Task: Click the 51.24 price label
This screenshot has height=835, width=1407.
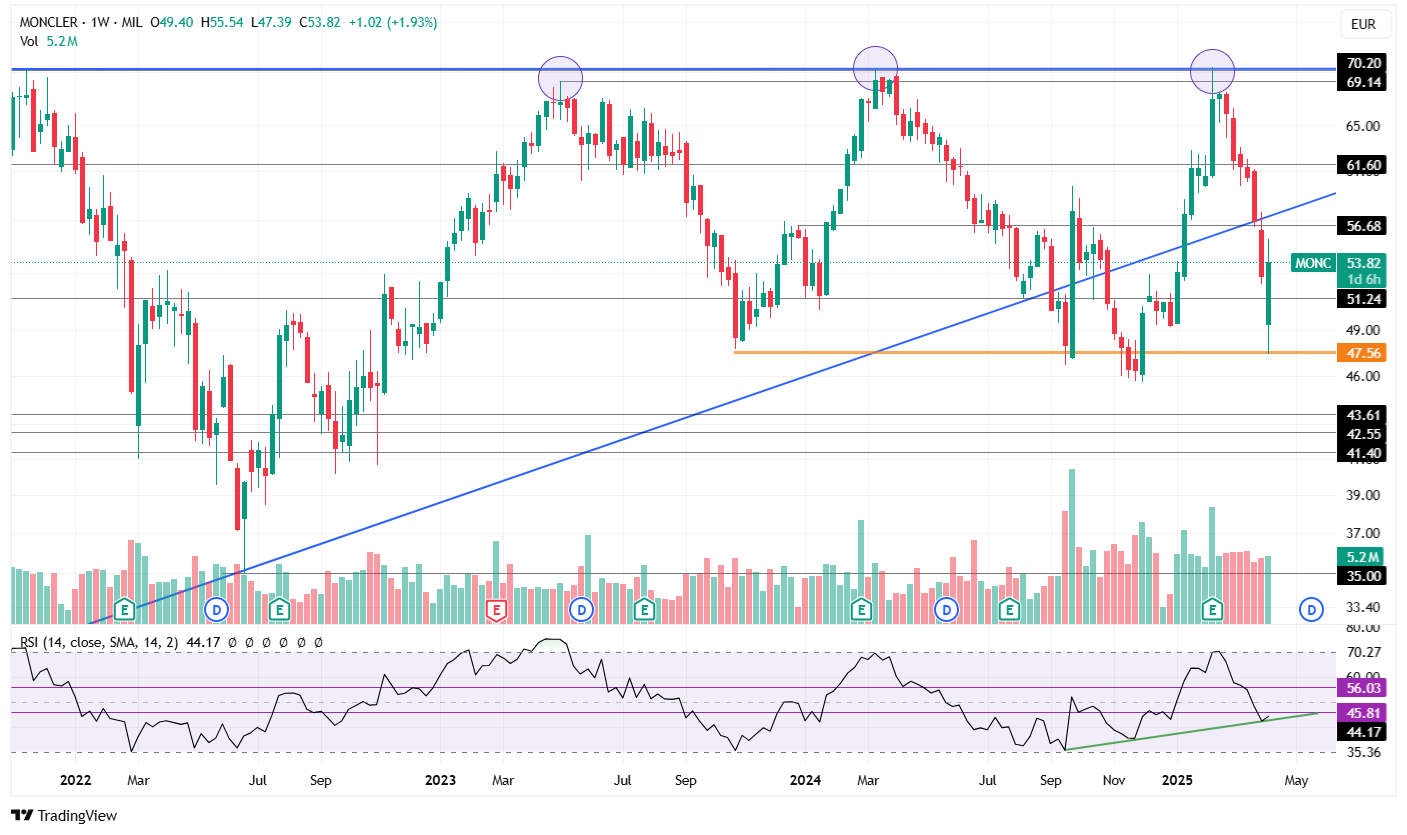Action: [x=1363, y=298]
